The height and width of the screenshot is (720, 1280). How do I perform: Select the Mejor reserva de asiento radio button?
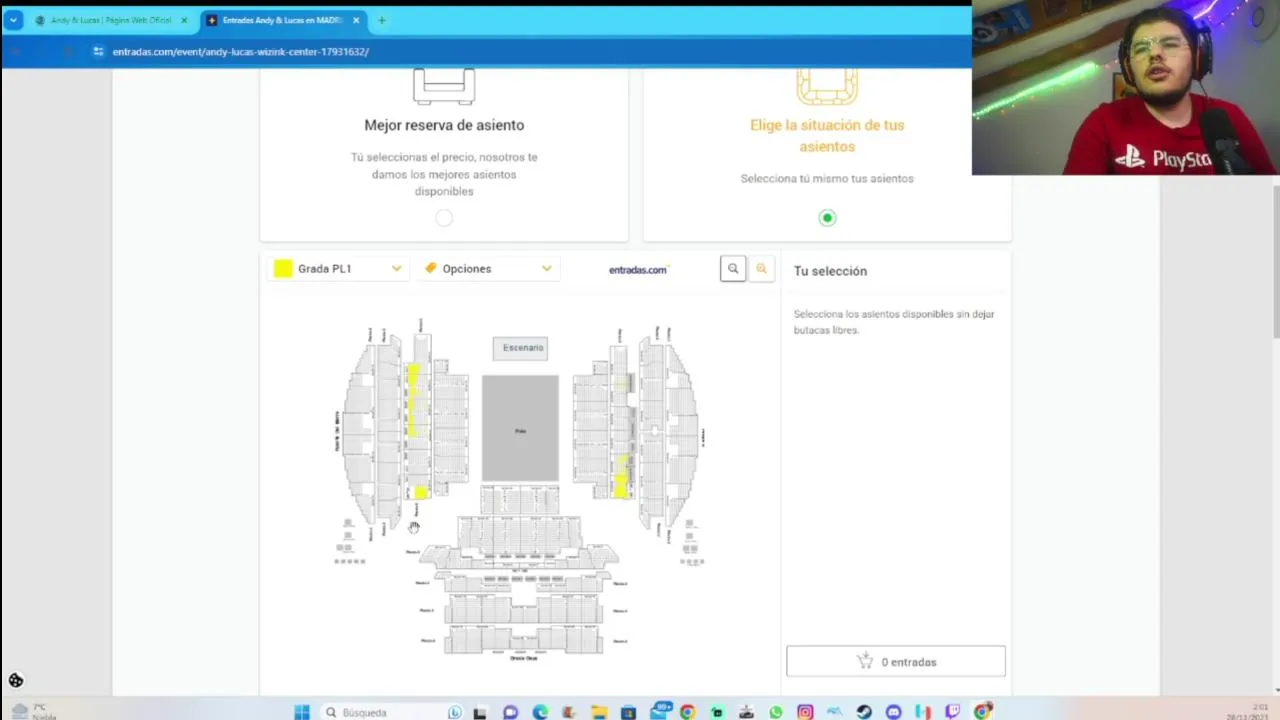click(444, 218)
